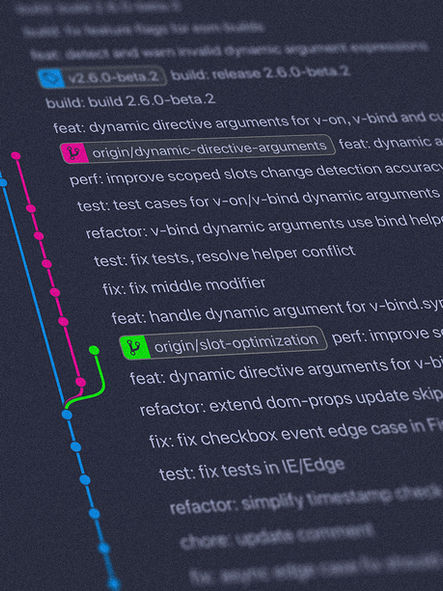Select the "feat: dynamic" commit text beside origin/dynamic-directive-arguments
The image size is (443, 591).
pyautogui.click(x=391, y=143)
